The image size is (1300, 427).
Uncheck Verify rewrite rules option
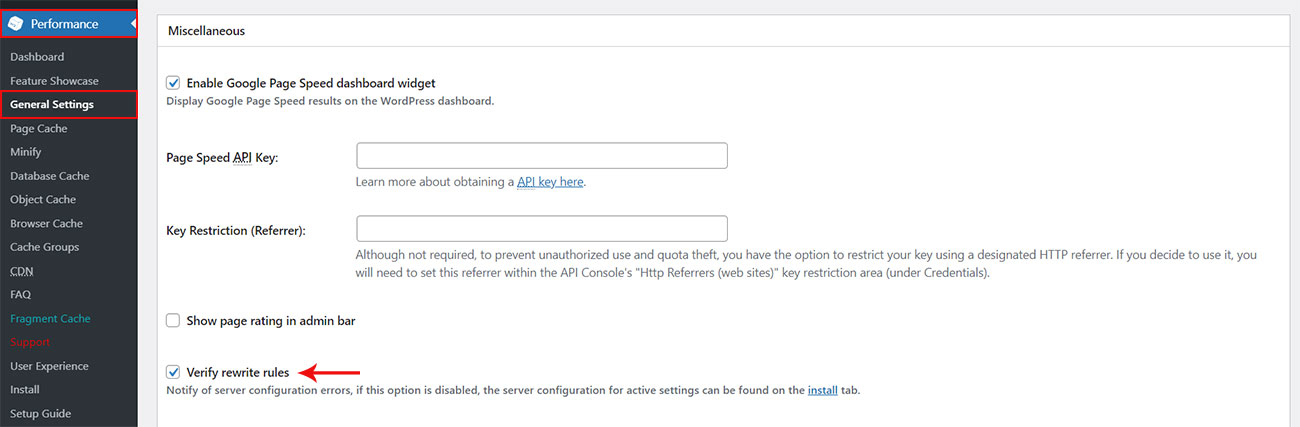[x=173, y=372]
